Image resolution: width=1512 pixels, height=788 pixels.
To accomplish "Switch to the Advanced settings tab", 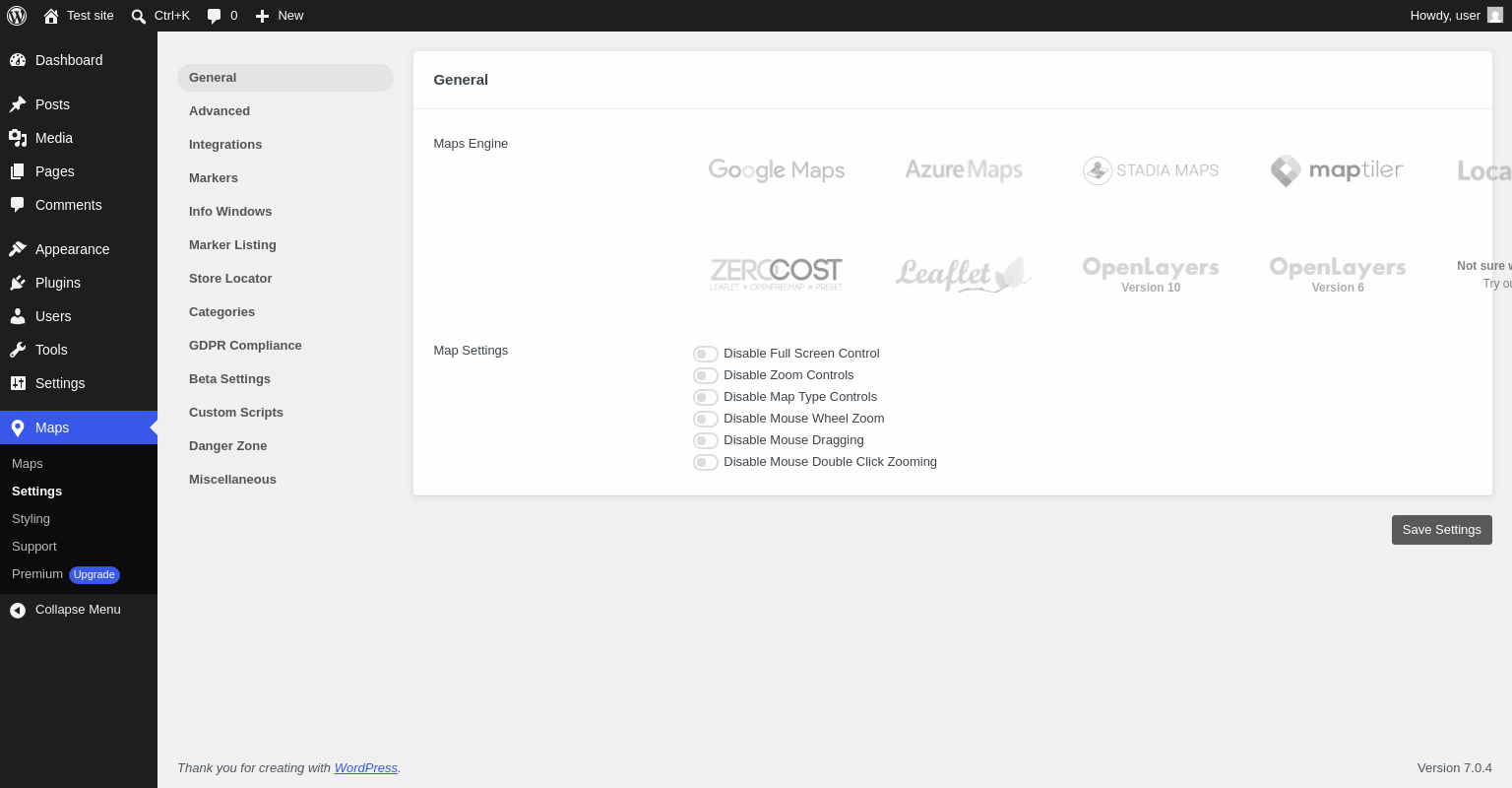I will coord(285,111).
